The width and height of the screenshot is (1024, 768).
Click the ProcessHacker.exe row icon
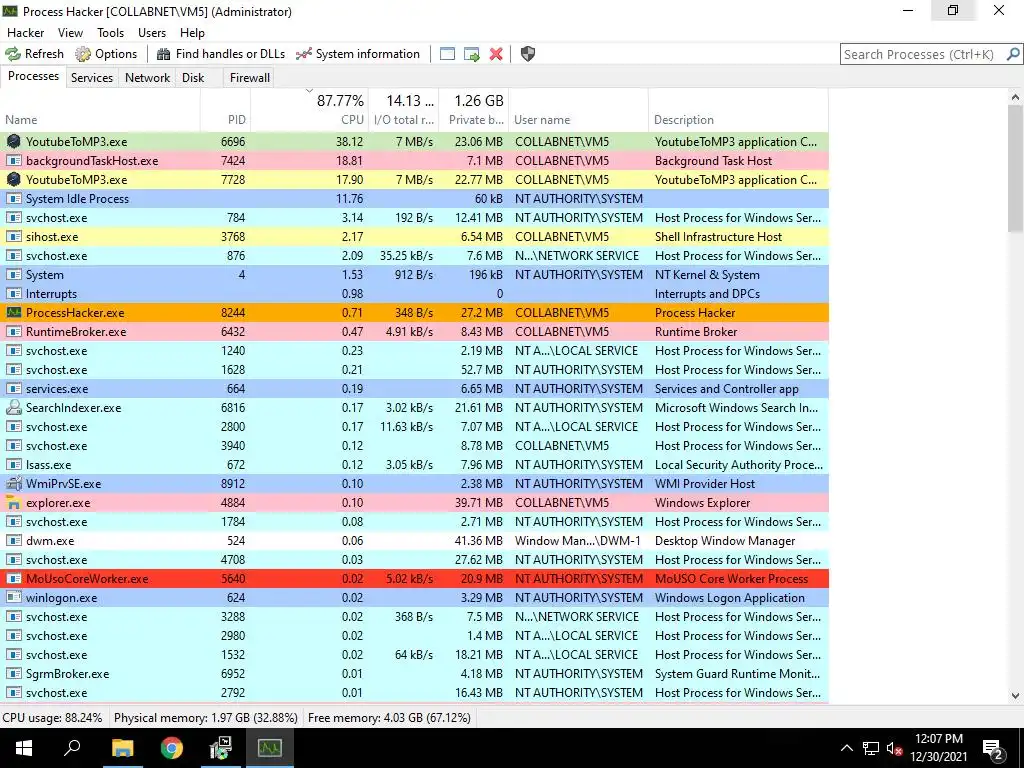click(x=13, y=312)
